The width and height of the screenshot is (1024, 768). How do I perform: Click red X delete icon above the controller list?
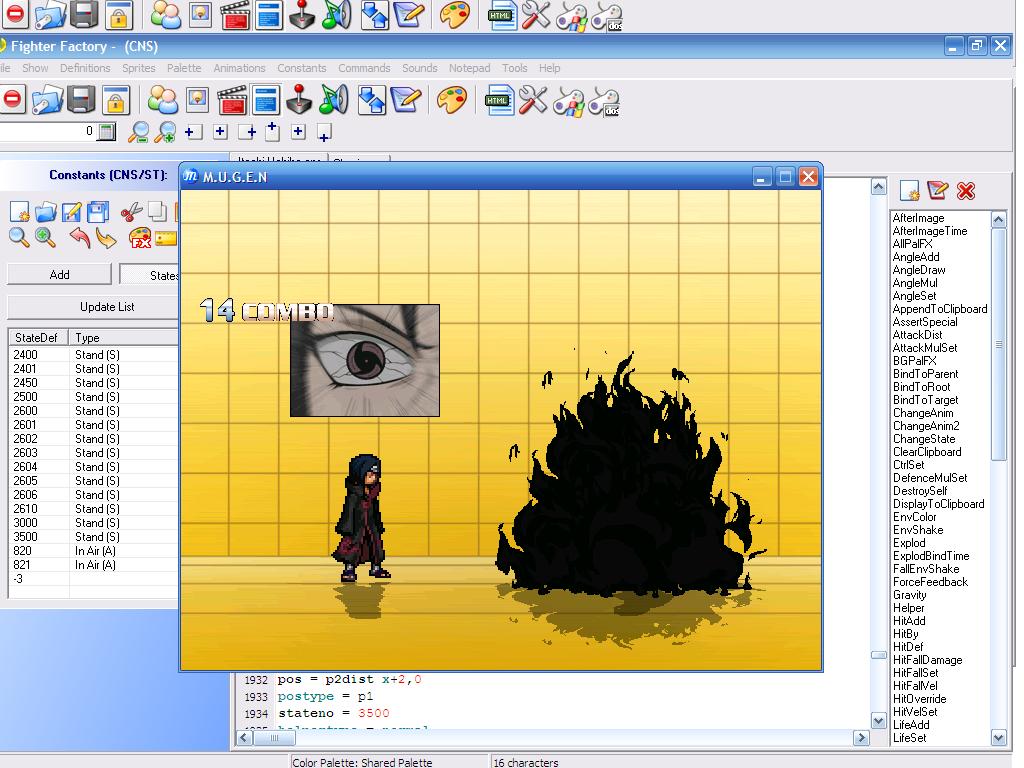(x=966, y=191)
